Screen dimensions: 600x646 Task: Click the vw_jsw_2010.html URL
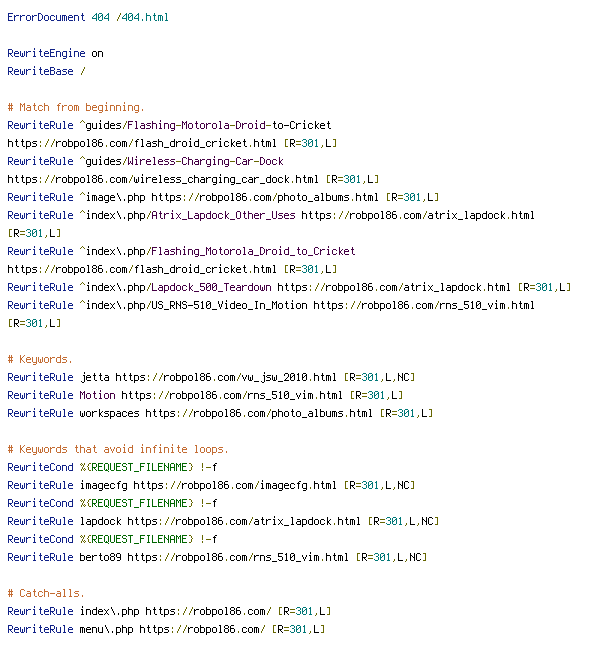coord(226,377)
